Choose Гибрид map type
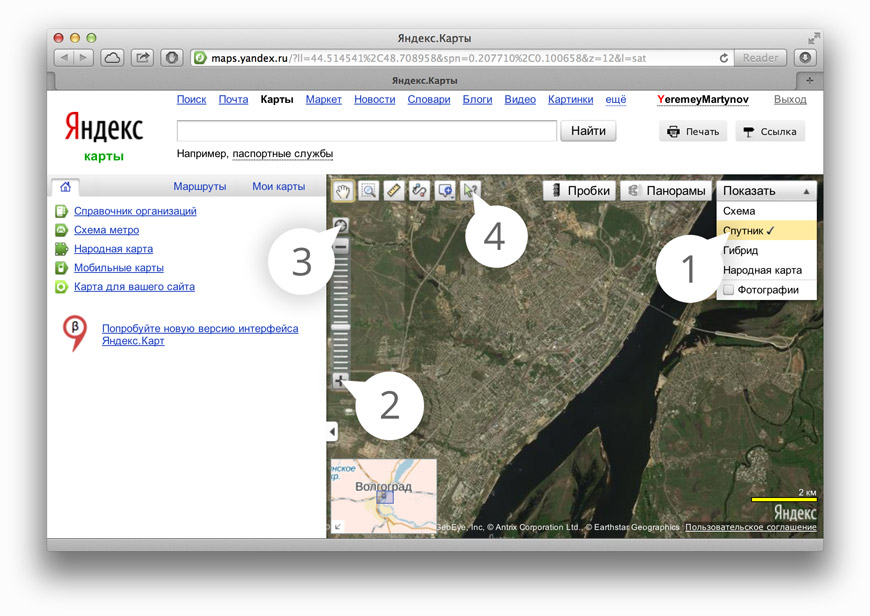 766,250
